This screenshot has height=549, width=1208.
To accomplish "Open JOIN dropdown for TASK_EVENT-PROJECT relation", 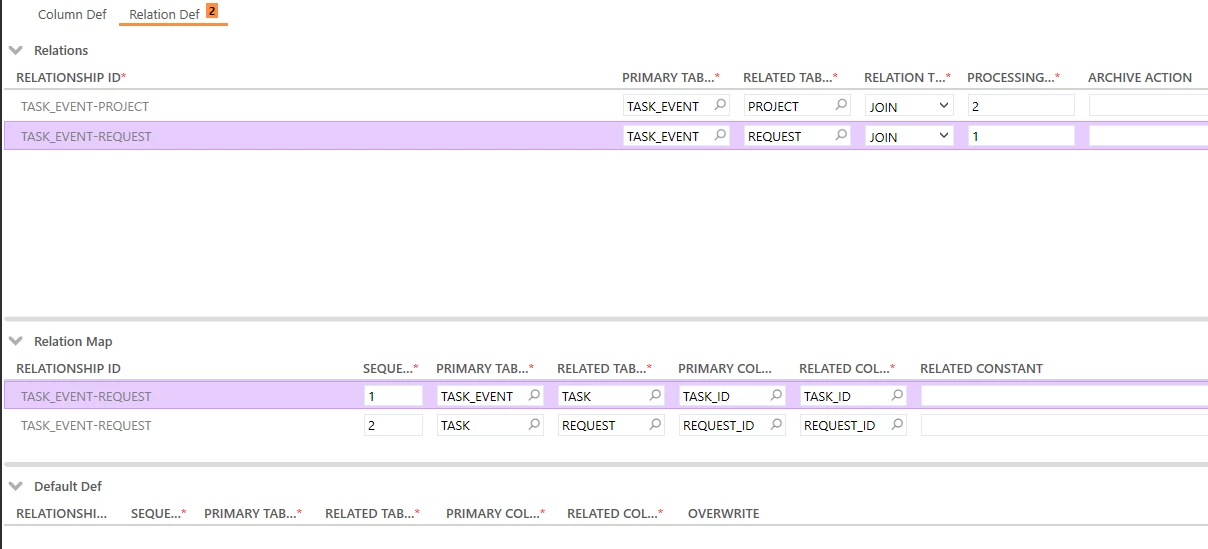I will tap(909, 106).
